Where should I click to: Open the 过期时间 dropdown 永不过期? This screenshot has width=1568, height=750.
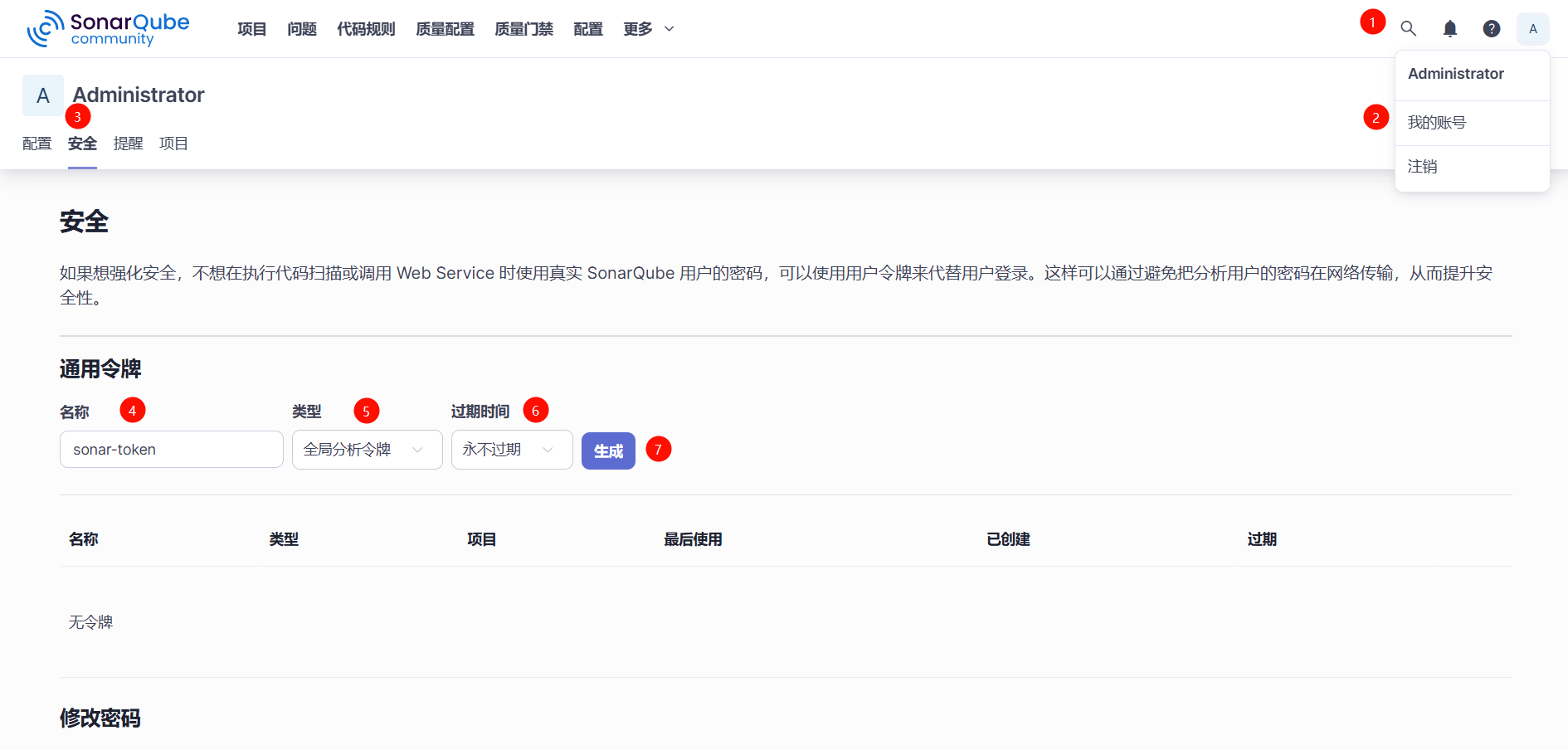tap(511, 450)
